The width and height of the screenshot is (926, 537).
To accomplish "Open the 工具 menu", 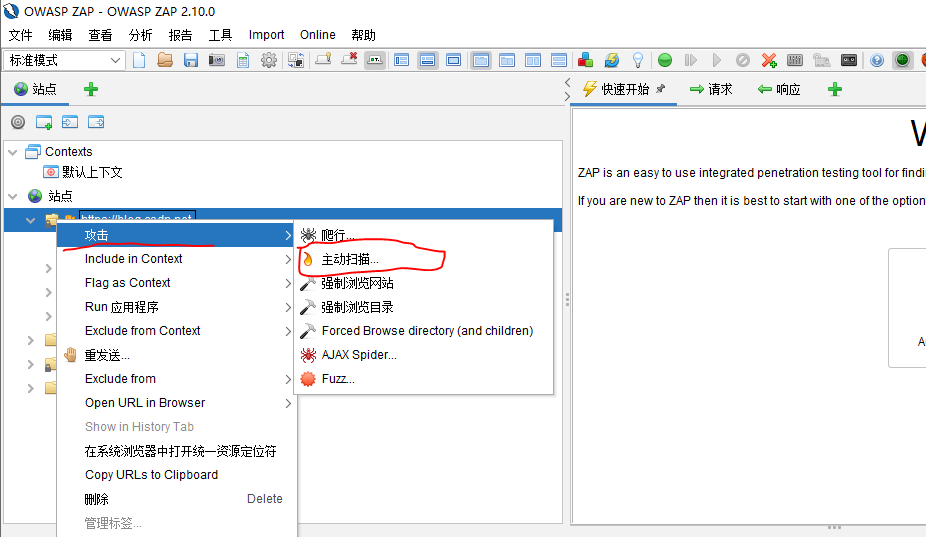I will tap(220, 35).
